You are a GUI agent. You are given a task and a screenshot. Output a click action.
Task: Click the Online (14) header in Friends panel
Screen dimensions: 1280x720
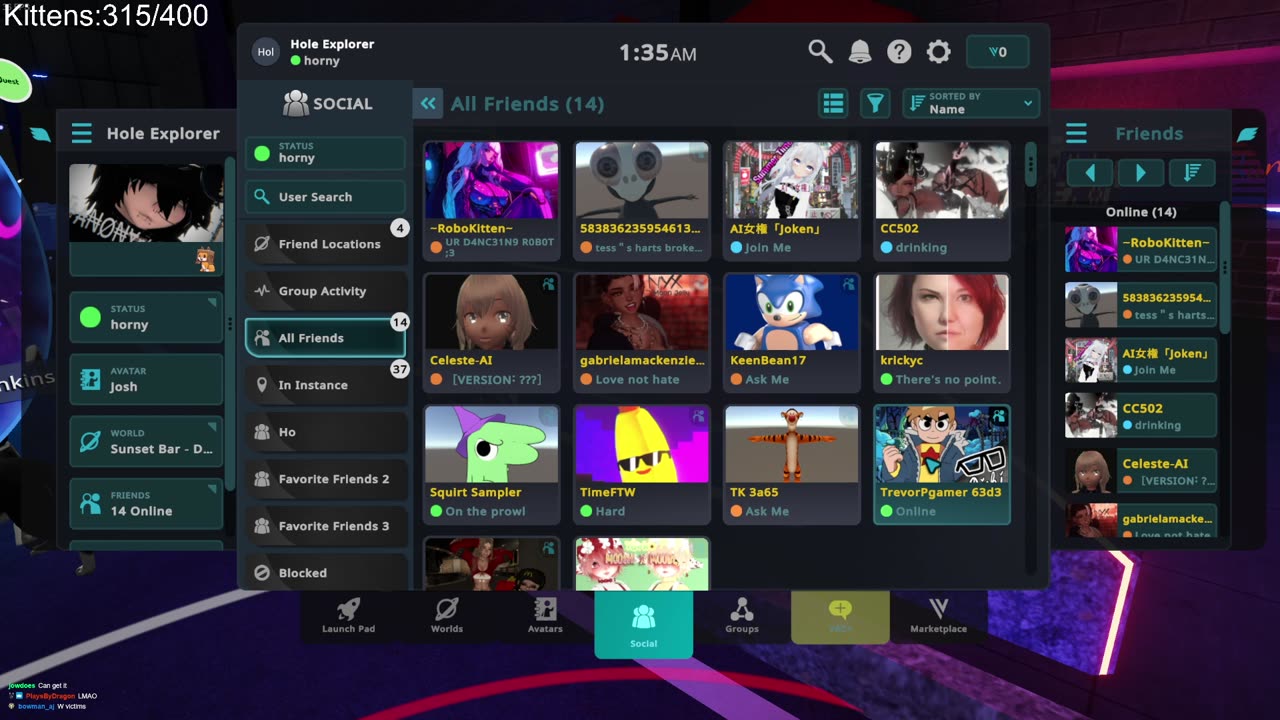tap(1141, 212)
